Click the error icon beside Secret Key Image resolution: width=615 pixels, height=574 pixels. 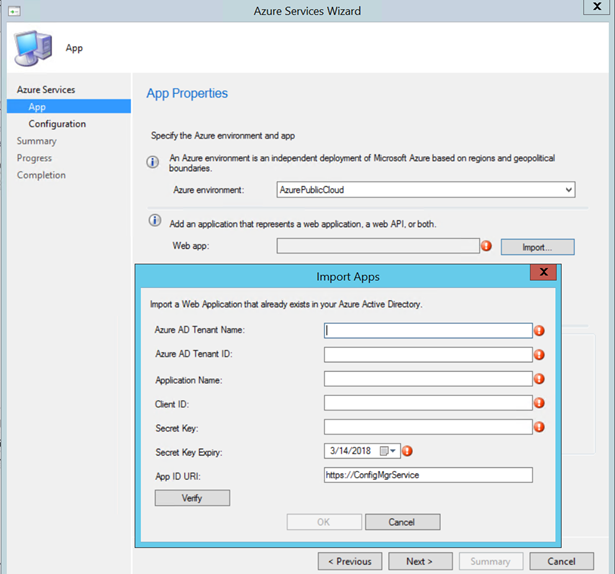(x=539, y=427)
